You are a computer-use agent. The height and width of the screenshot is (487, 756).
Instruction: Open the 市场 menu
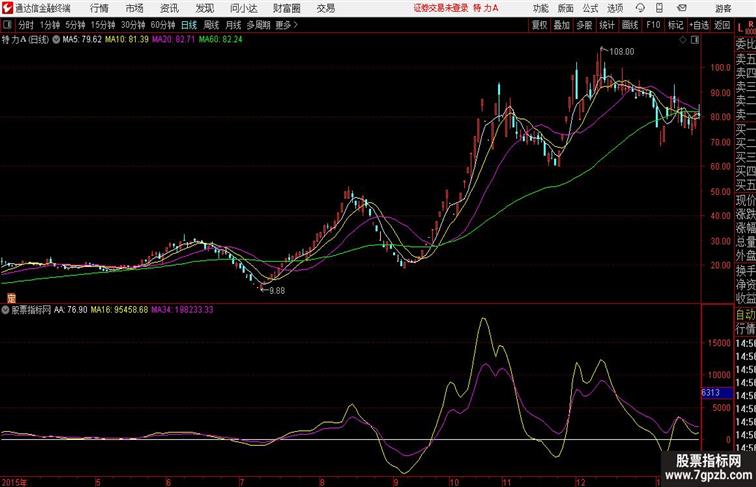click(x=135, y=8)
